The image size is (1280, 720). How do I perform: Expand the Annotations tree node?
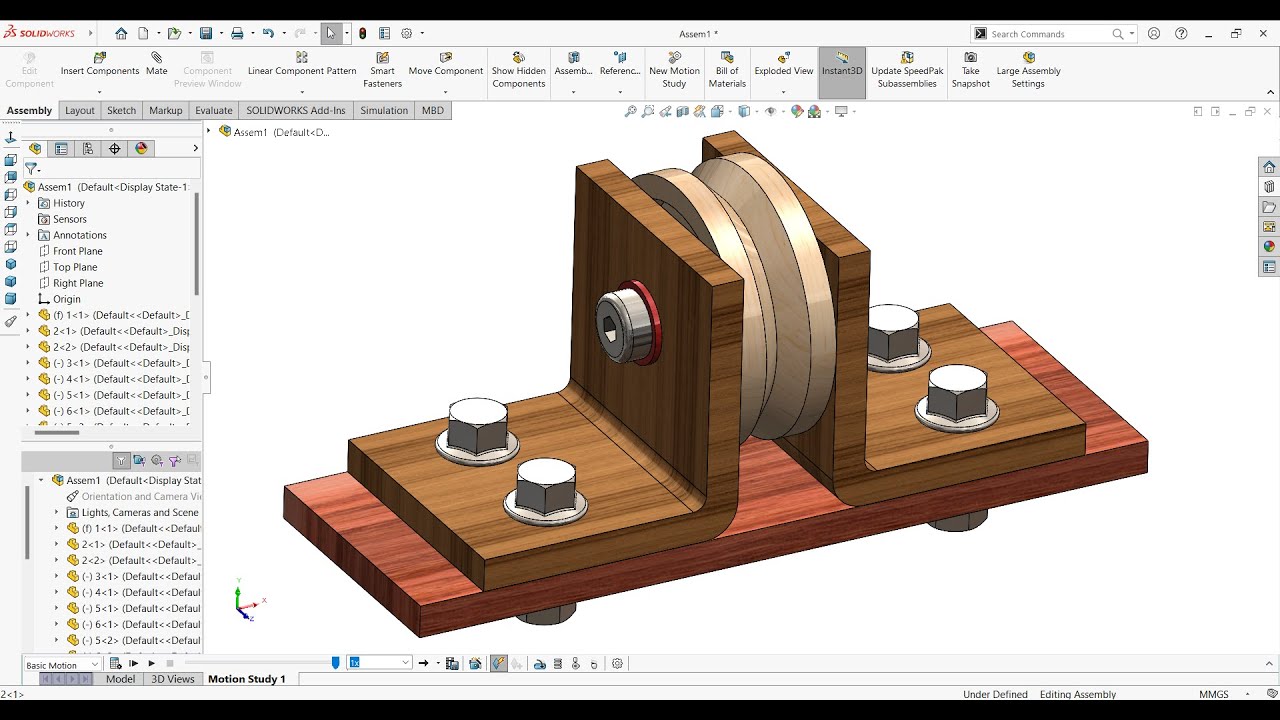pyautogui.click(x=28, y=235)
